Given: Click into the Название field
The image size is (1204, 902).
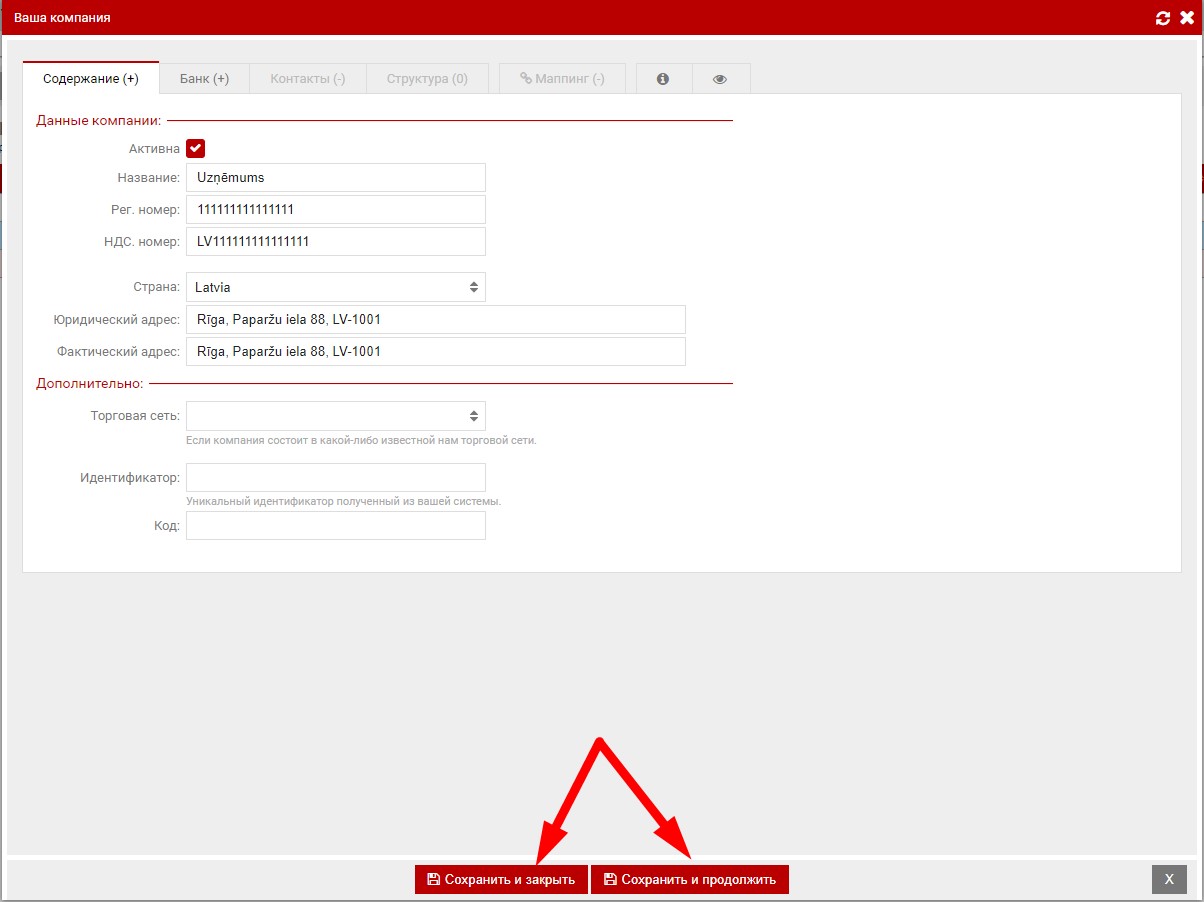Looking at the screenshot, I should (x=335, y=178).
